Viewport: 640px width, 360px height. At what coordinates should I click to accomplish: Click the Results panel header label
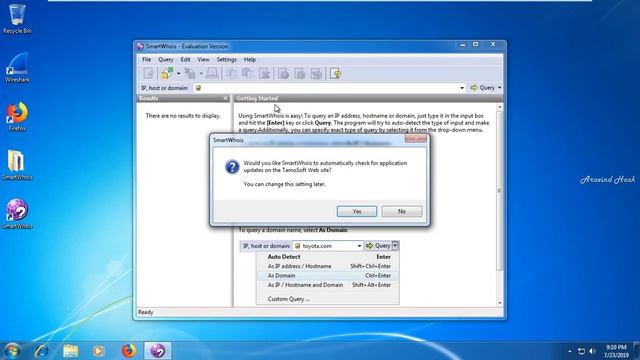pyautogui.click(x=148, y=98)
